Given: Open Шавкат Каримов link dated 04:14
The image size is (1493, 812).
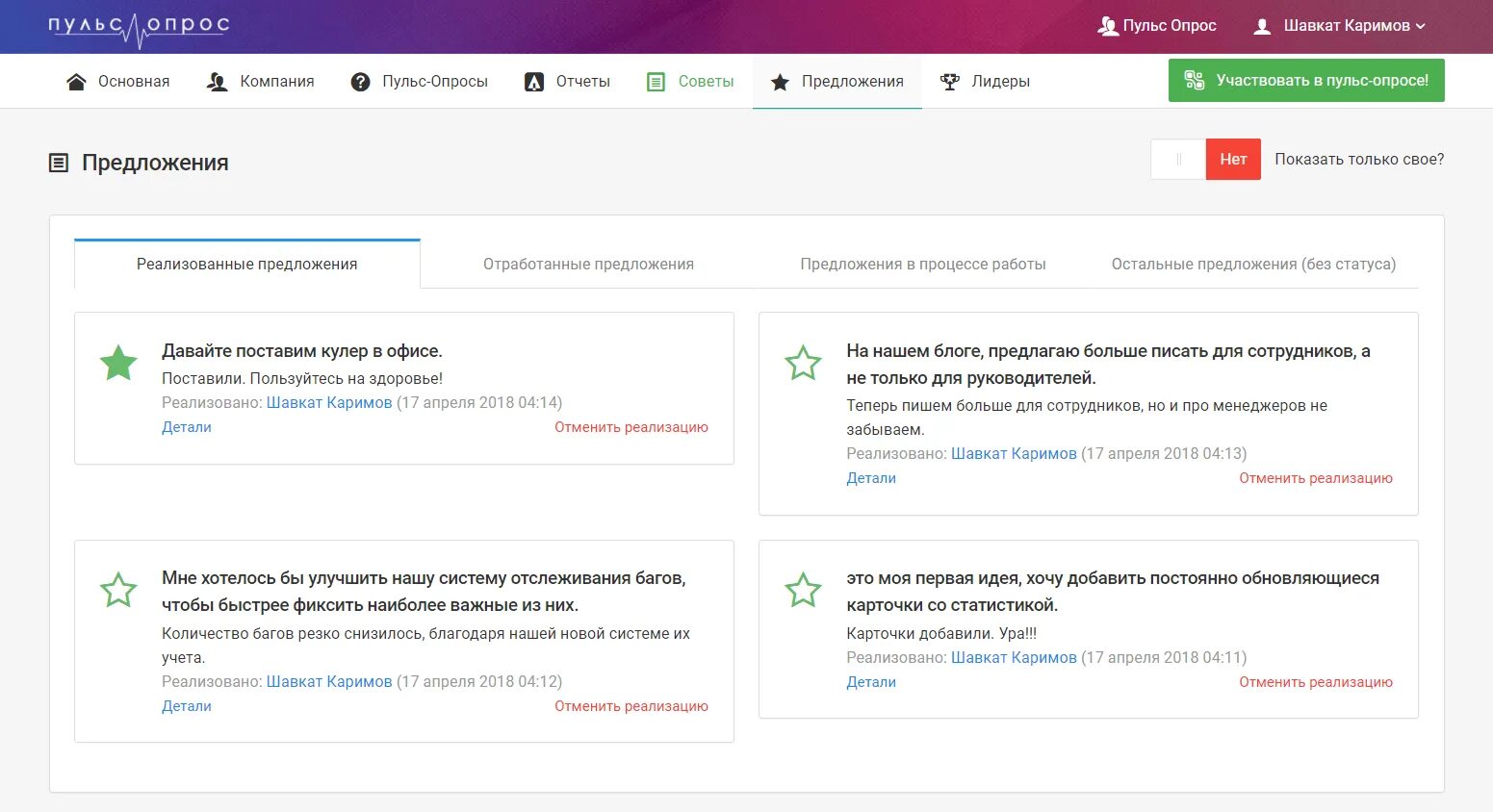Looking at the screenshot, I should 329,403.
